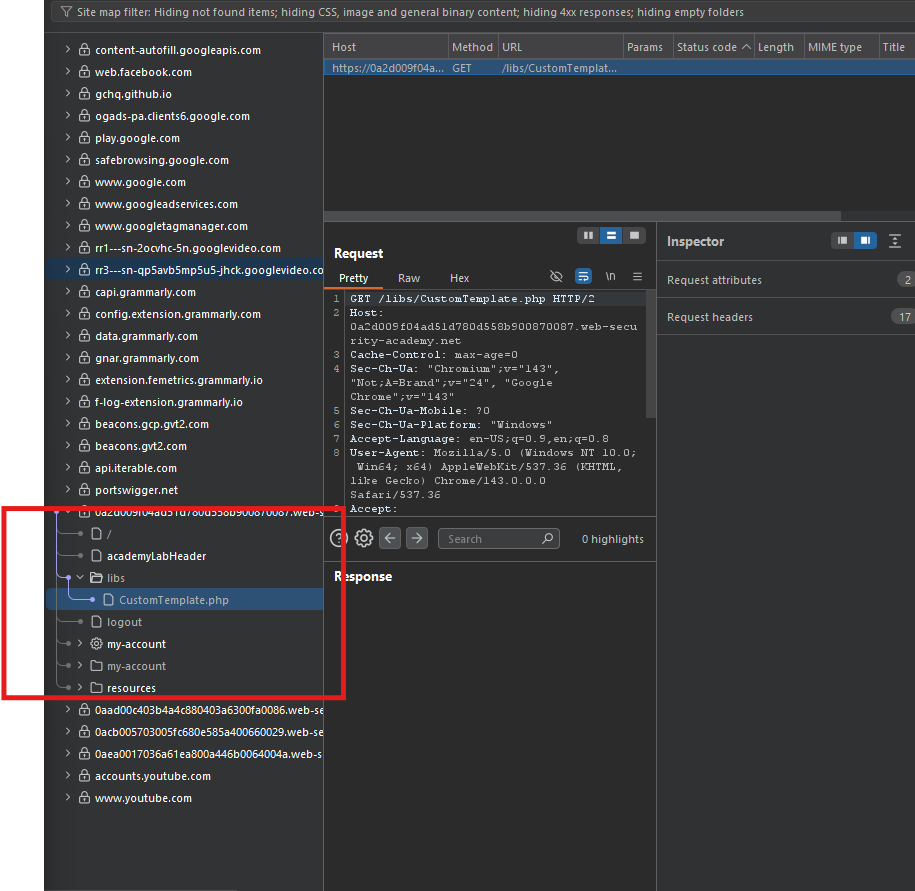This screenshot has height=891, width=915.
Task: Open search settings gear icon
Action: coord(364,538)
